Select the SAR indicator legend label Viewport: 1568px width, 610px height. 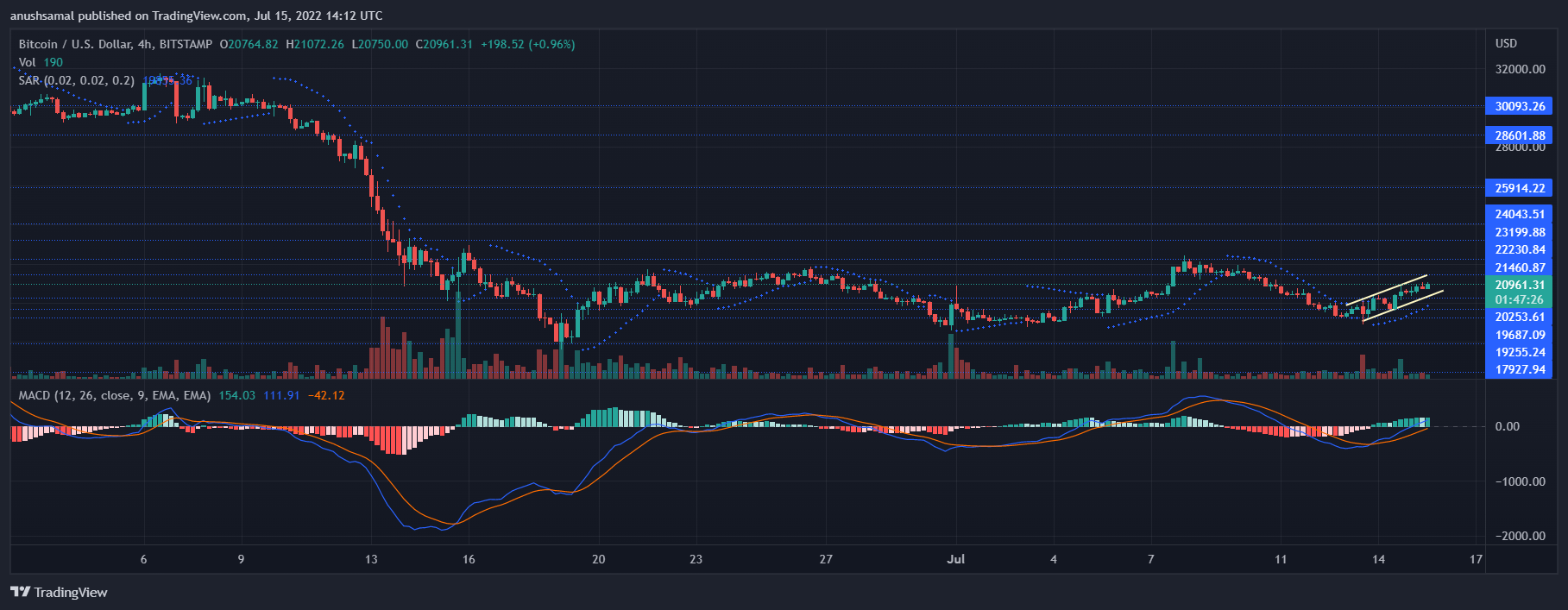[x=76, y=80]
